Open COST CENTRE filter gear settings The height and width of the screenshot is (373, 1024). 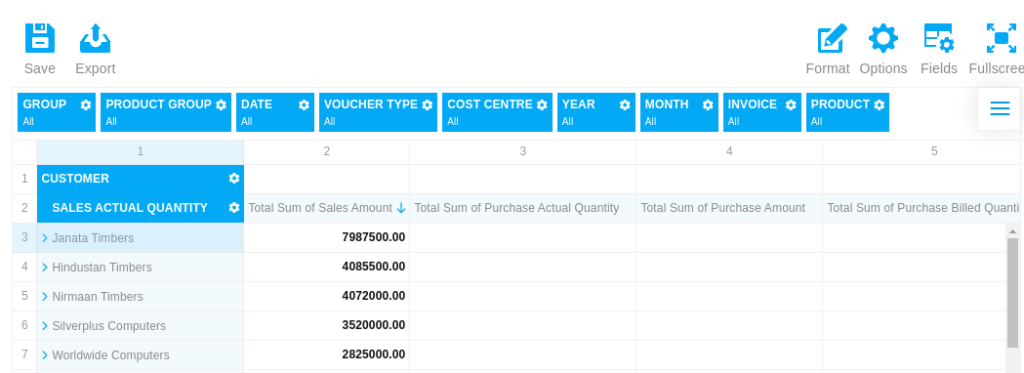(542, 105)
